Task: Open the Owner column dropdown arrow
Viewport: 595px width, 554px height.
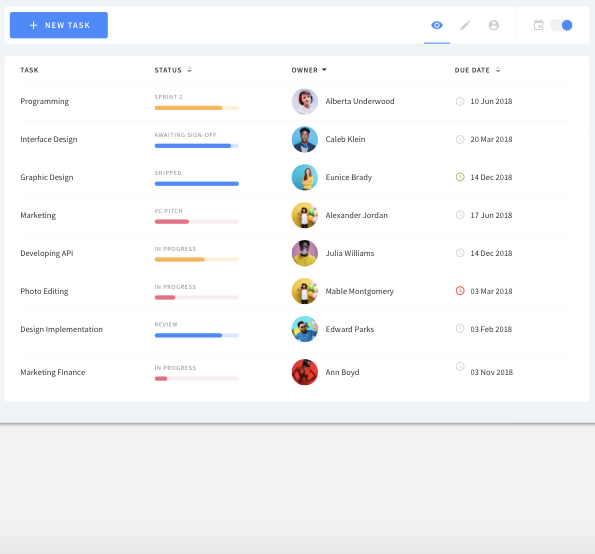Action: 324,70
